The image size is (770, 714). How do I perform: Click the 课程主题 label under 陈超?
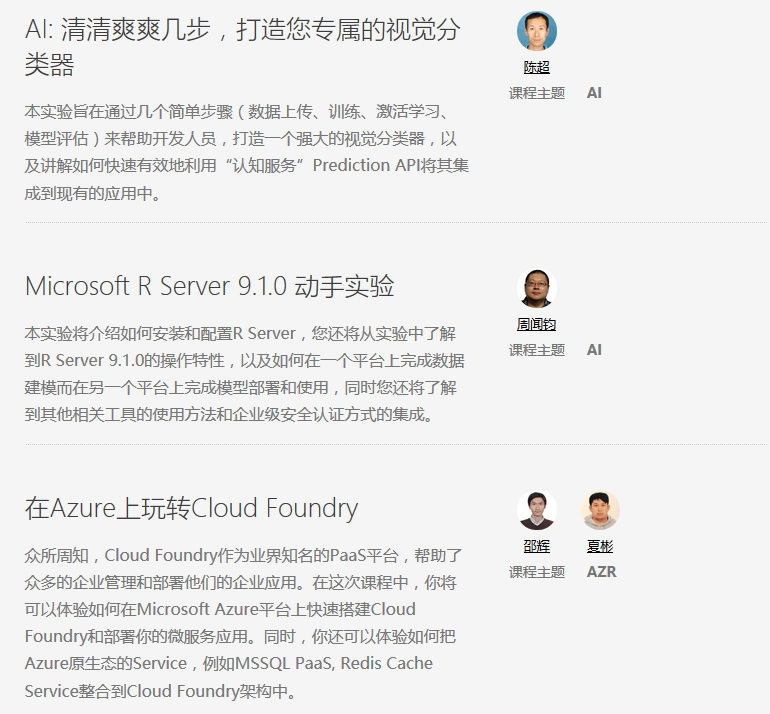click(x=537, y=93)
